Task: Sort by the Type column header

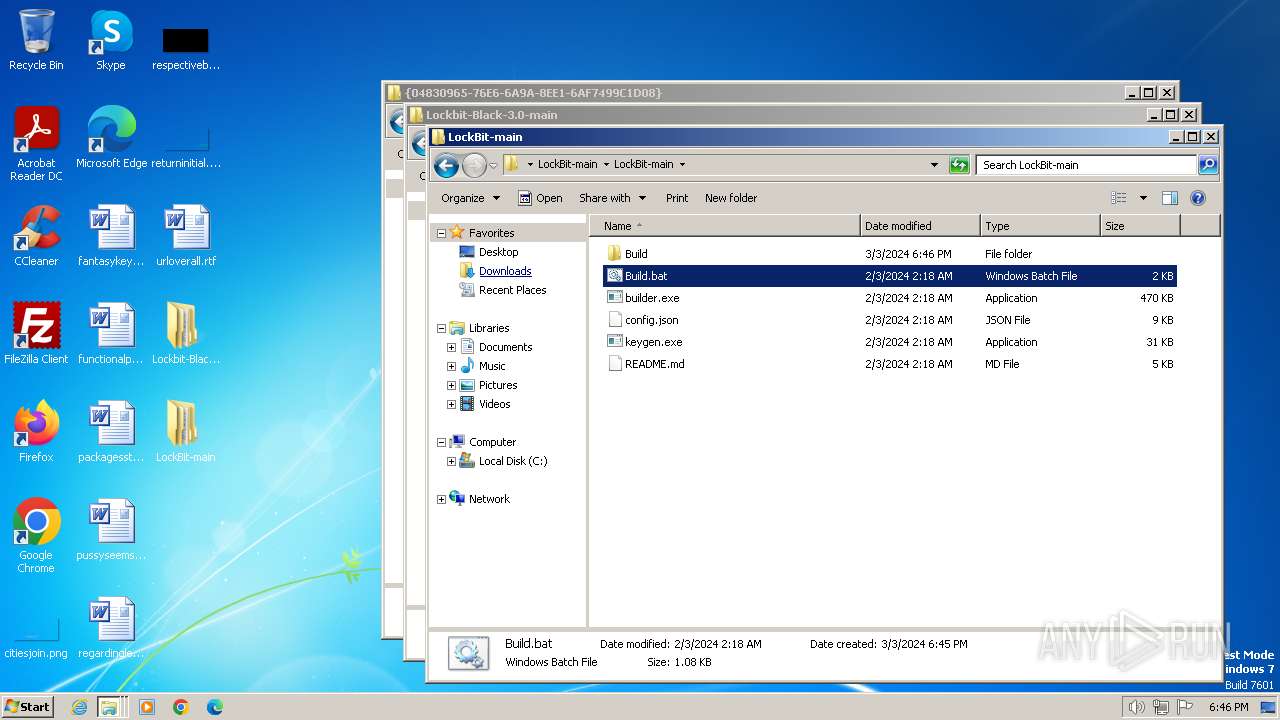Action: (x=1040, y=226)
